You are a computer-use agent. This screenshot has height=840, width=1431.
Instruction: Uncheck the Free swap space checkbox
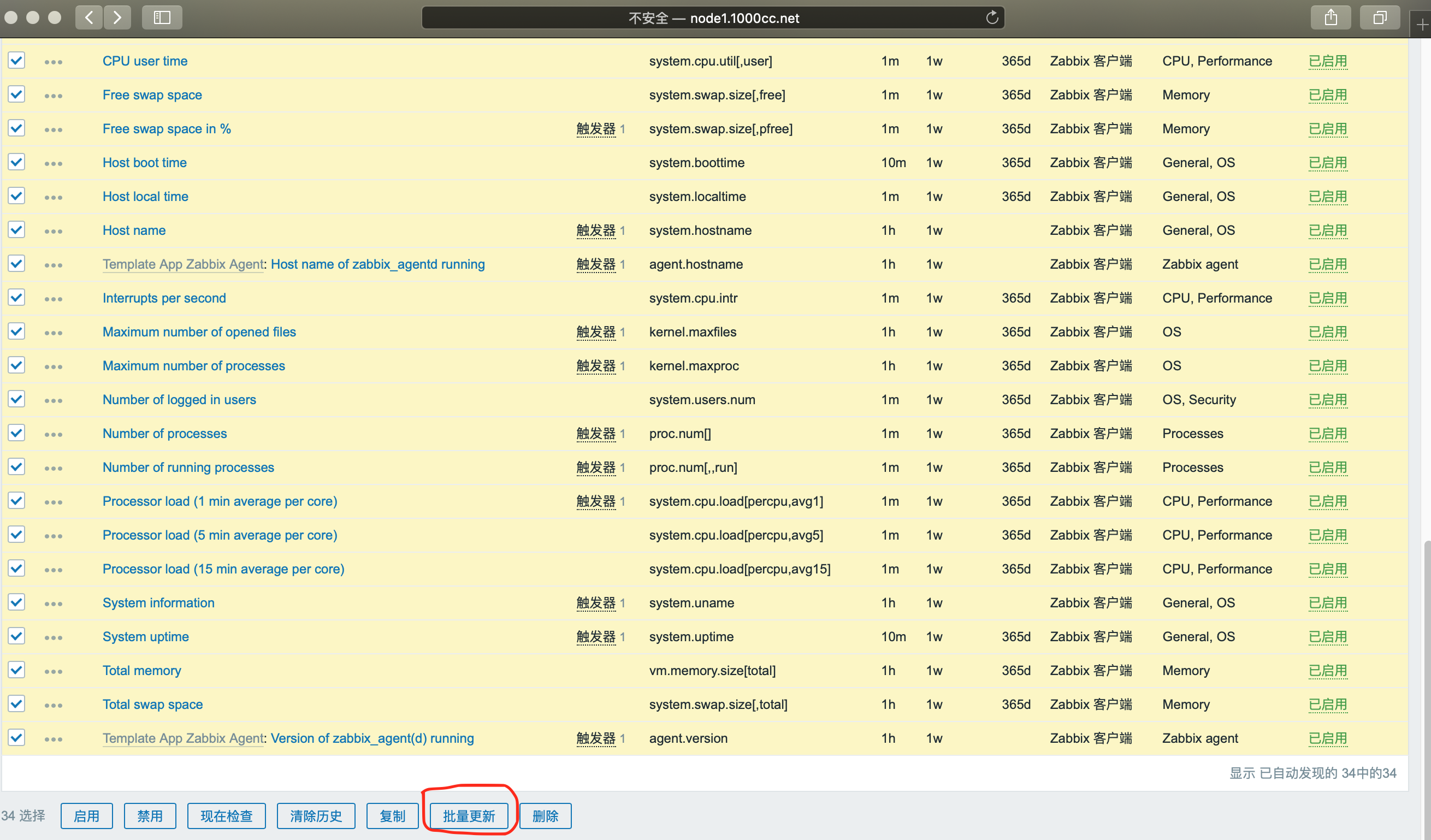click(16, 94)
